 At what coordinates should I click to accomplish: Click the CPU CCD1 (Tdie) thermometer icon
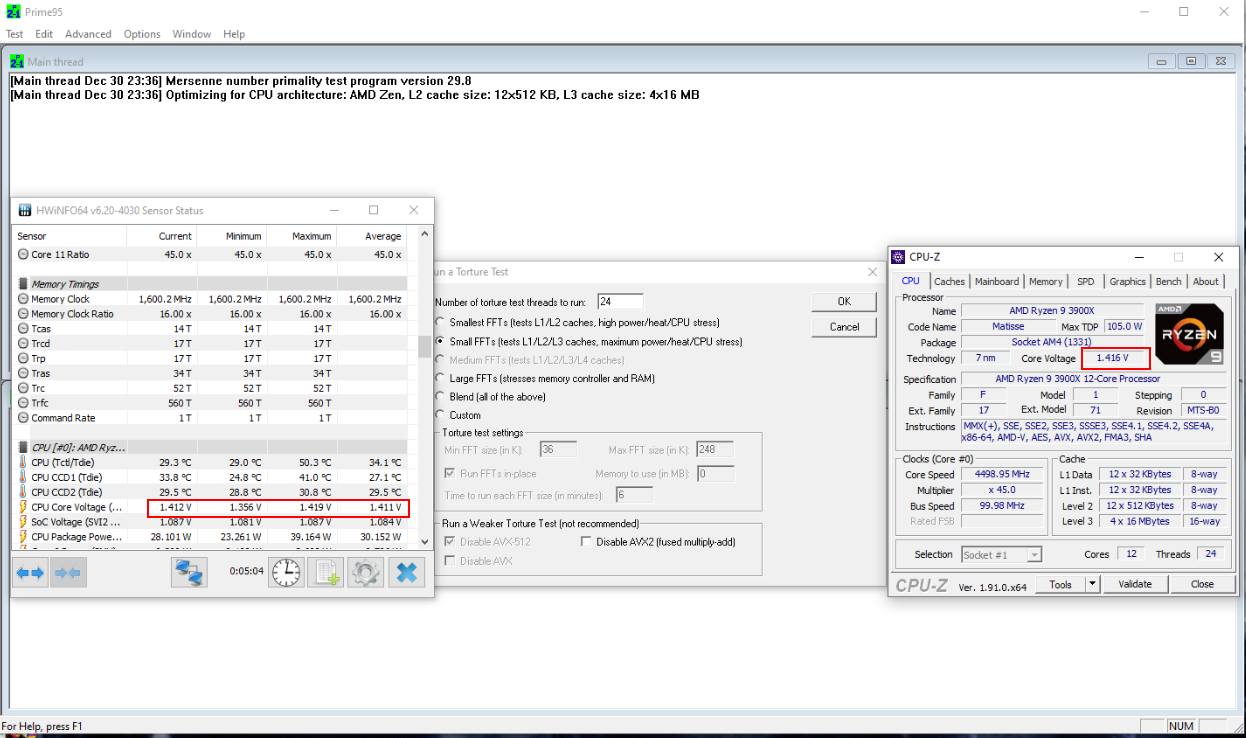pos(23,477)
